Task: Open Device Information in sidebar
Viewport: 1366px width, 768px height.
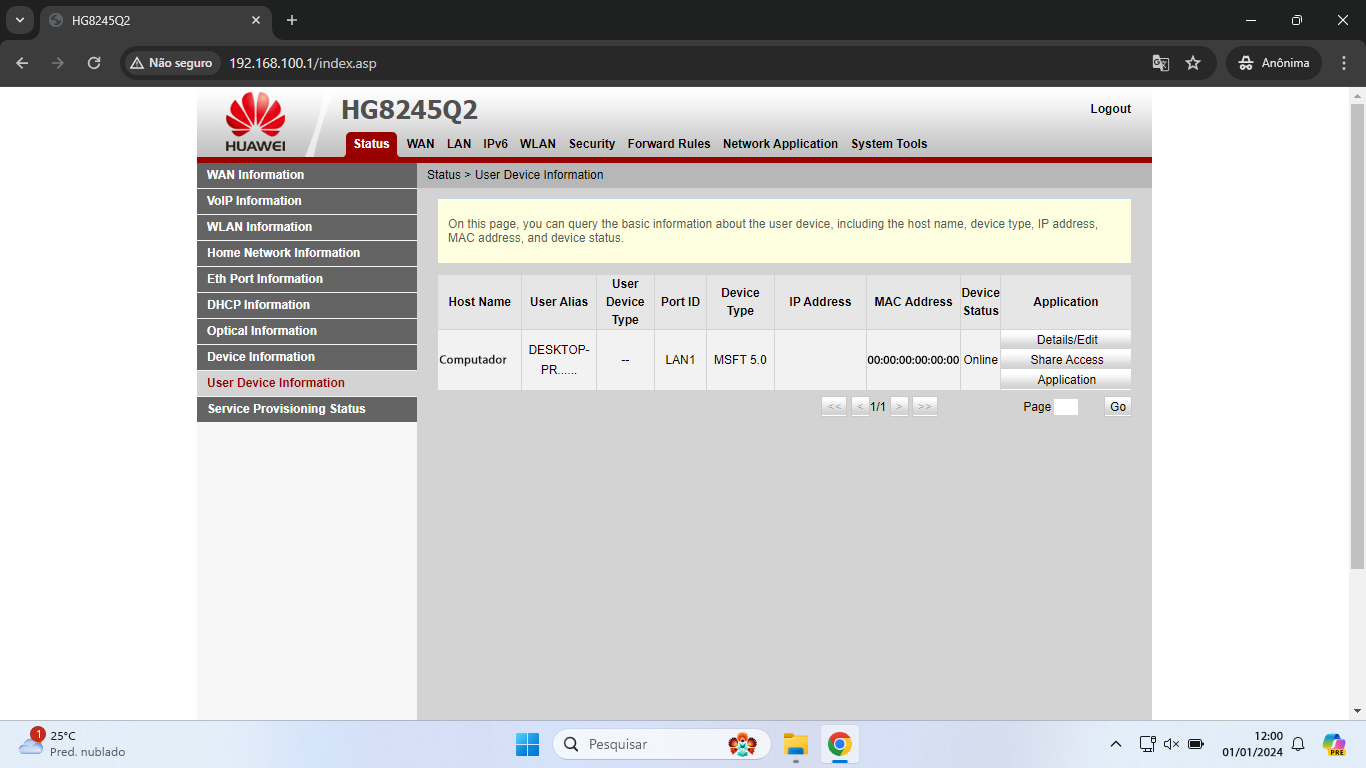Action: tap(307, 357)
